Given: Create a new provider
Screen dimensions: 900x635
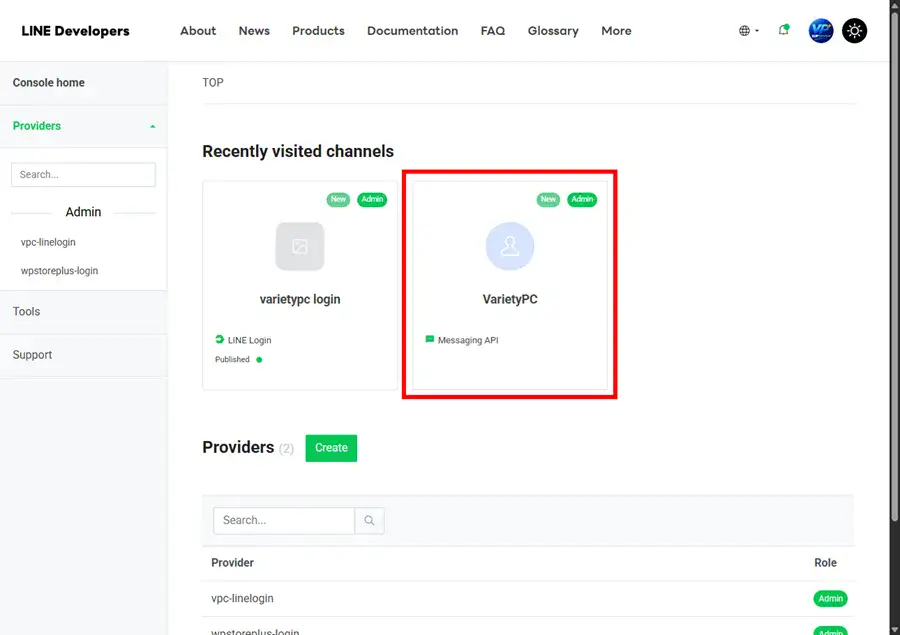Looking at the screenshot, I should click(x=331, y=448).
